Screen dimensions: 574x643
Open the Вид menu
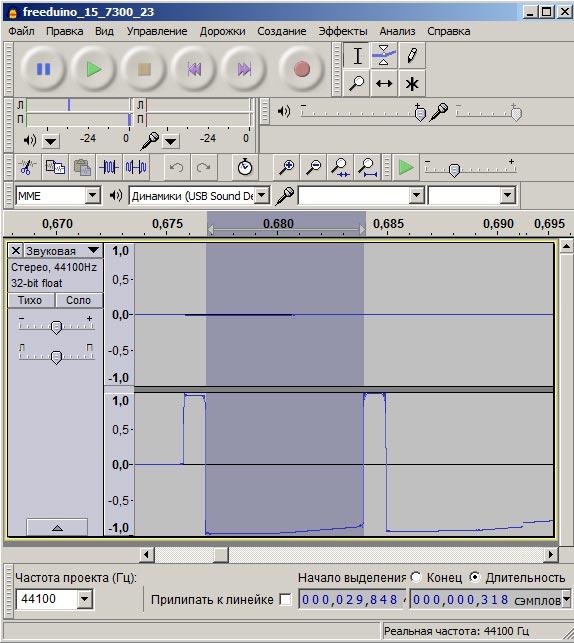[x=104, y=31]
